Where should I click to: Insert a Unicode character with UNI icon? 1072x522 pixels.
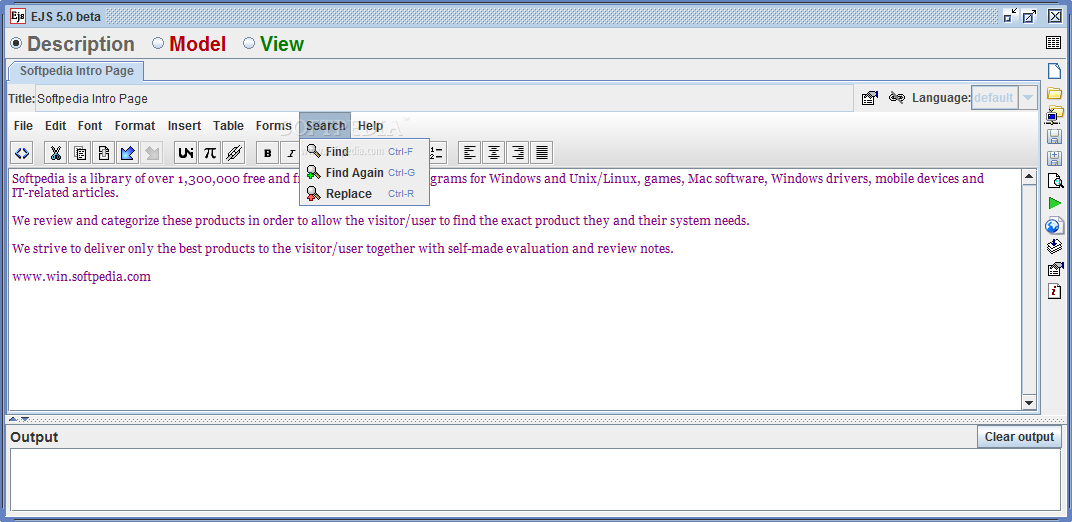(x=186, y=153)
